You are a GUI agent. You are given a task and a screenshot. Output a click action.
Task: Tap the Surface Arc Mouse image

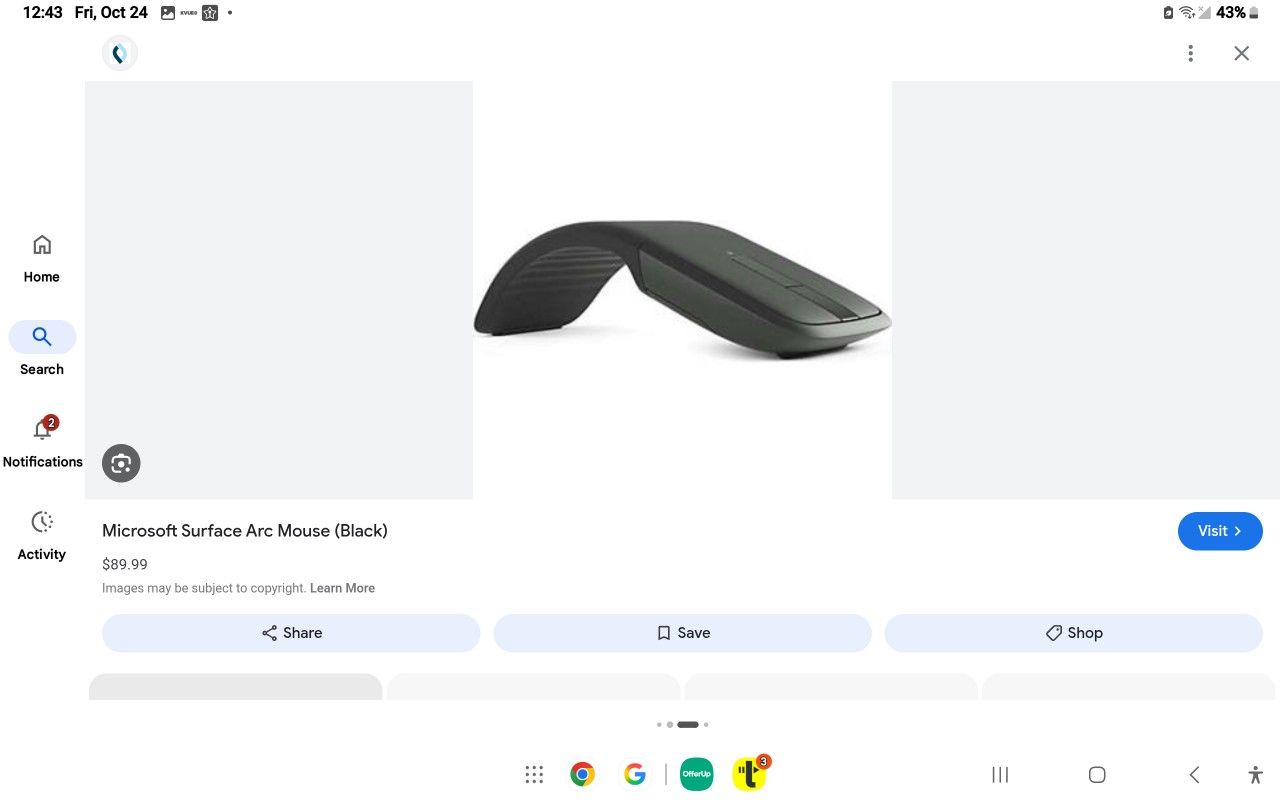coord(682,290)
